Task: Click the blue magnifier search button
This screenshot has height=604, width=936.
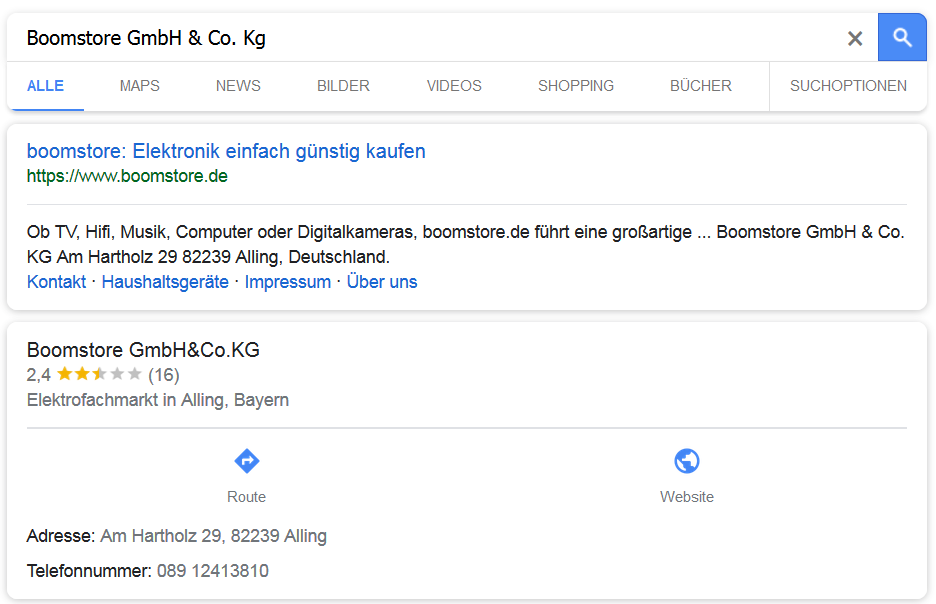Action: pos(902,38)
